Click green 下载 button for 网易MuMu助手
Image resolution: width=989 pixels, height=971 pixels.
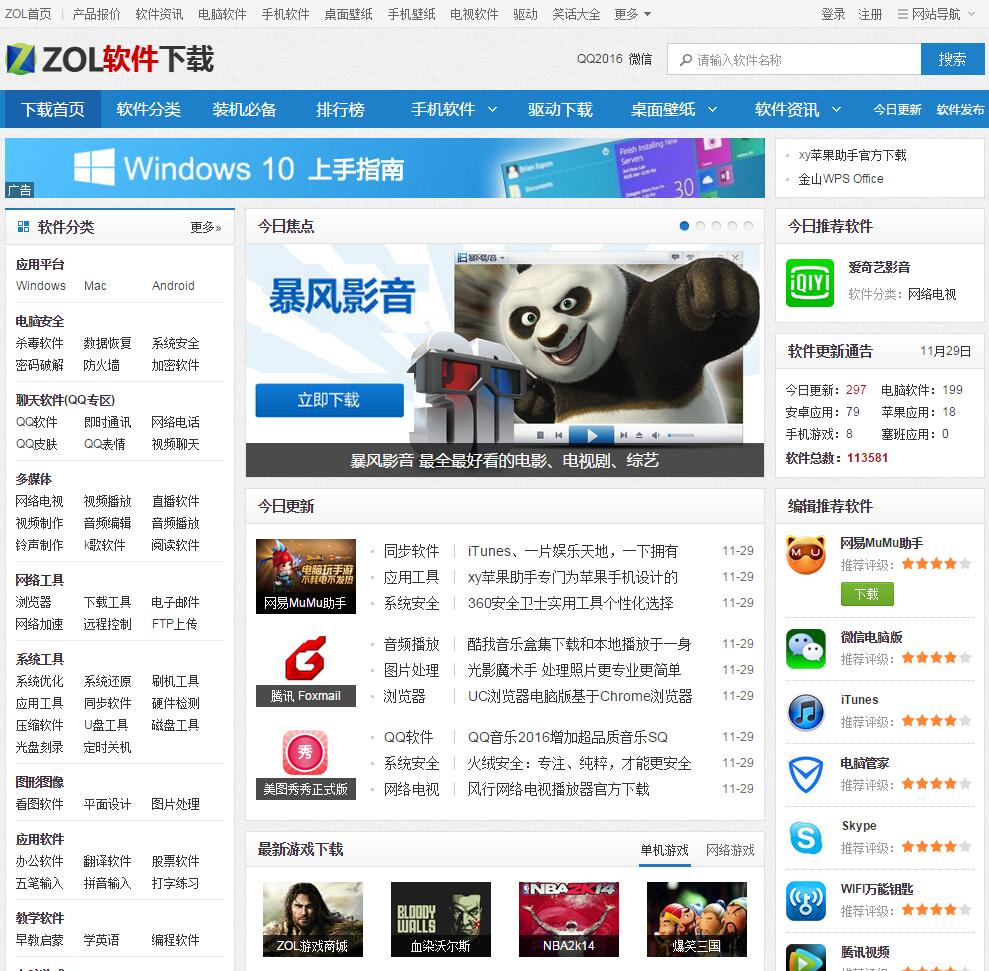point(867,594)
